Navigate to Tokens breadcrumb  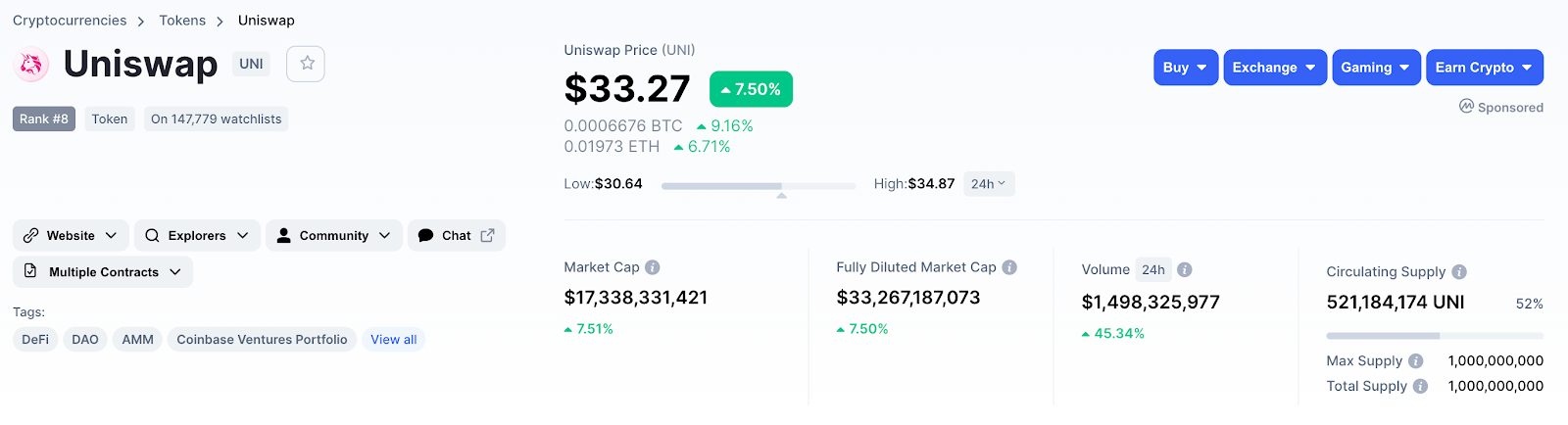(x=182, y=21)
